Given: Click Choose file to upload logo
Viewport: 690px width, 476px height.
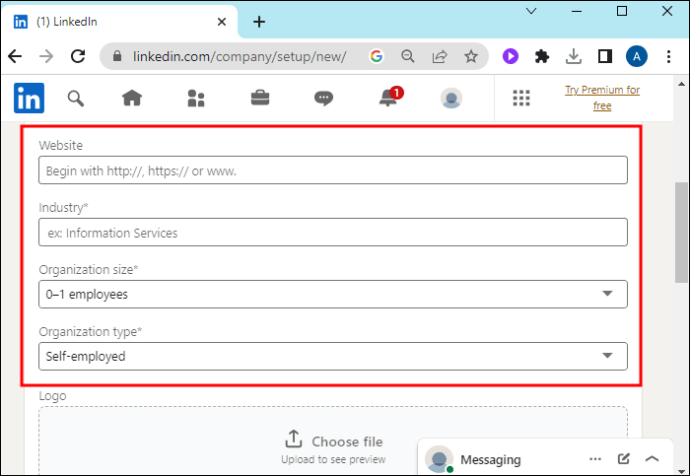Looking at the screenshot, I should coord(333,441).
